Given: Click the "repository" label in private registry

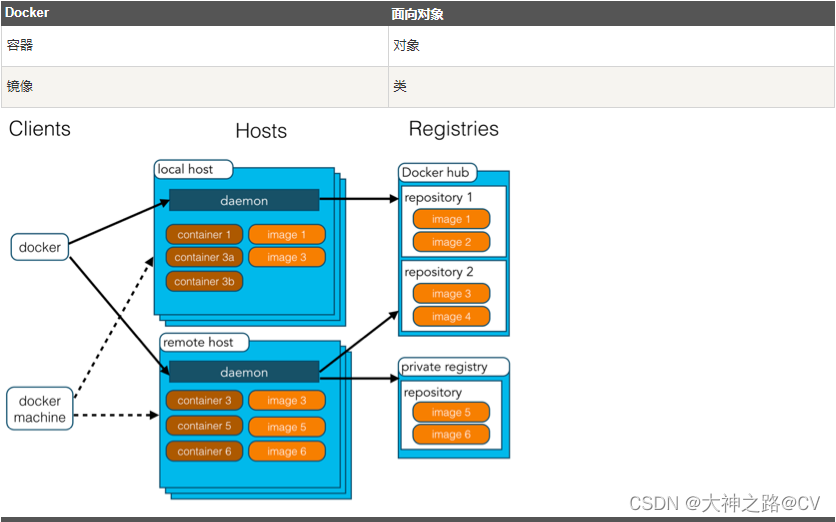Looking at the screenshot, I should tap(432, 392).
